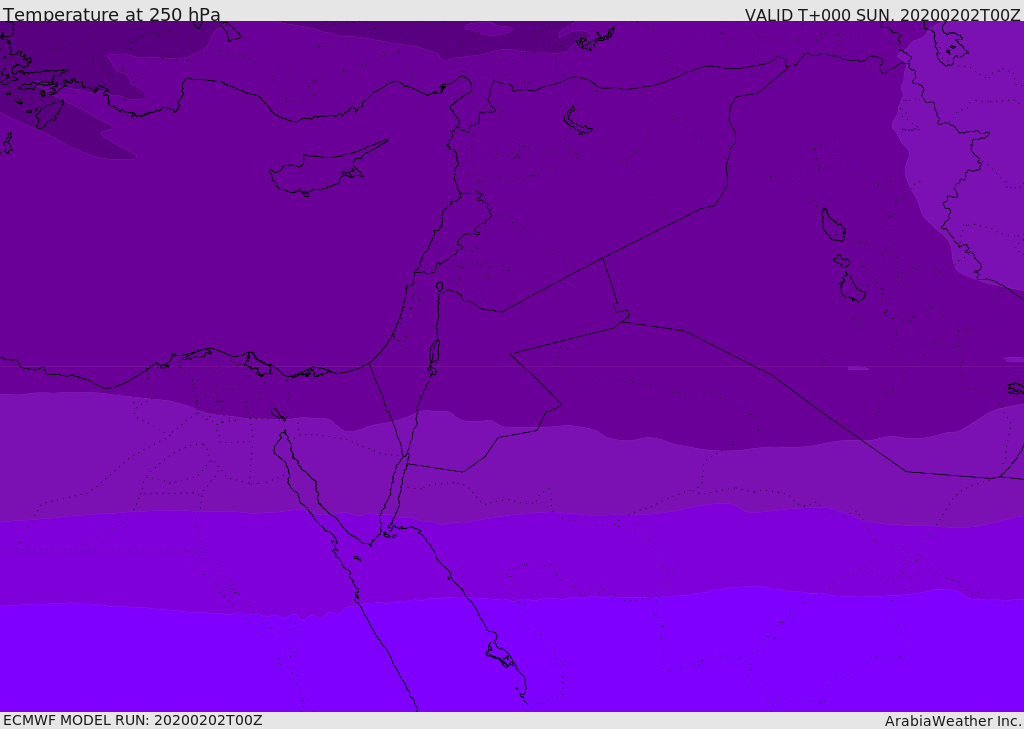The image size is (1024, 729).
Task: Click the 'ArabiaWeather Inc.' credit text
Action: (x=953, y=721)
